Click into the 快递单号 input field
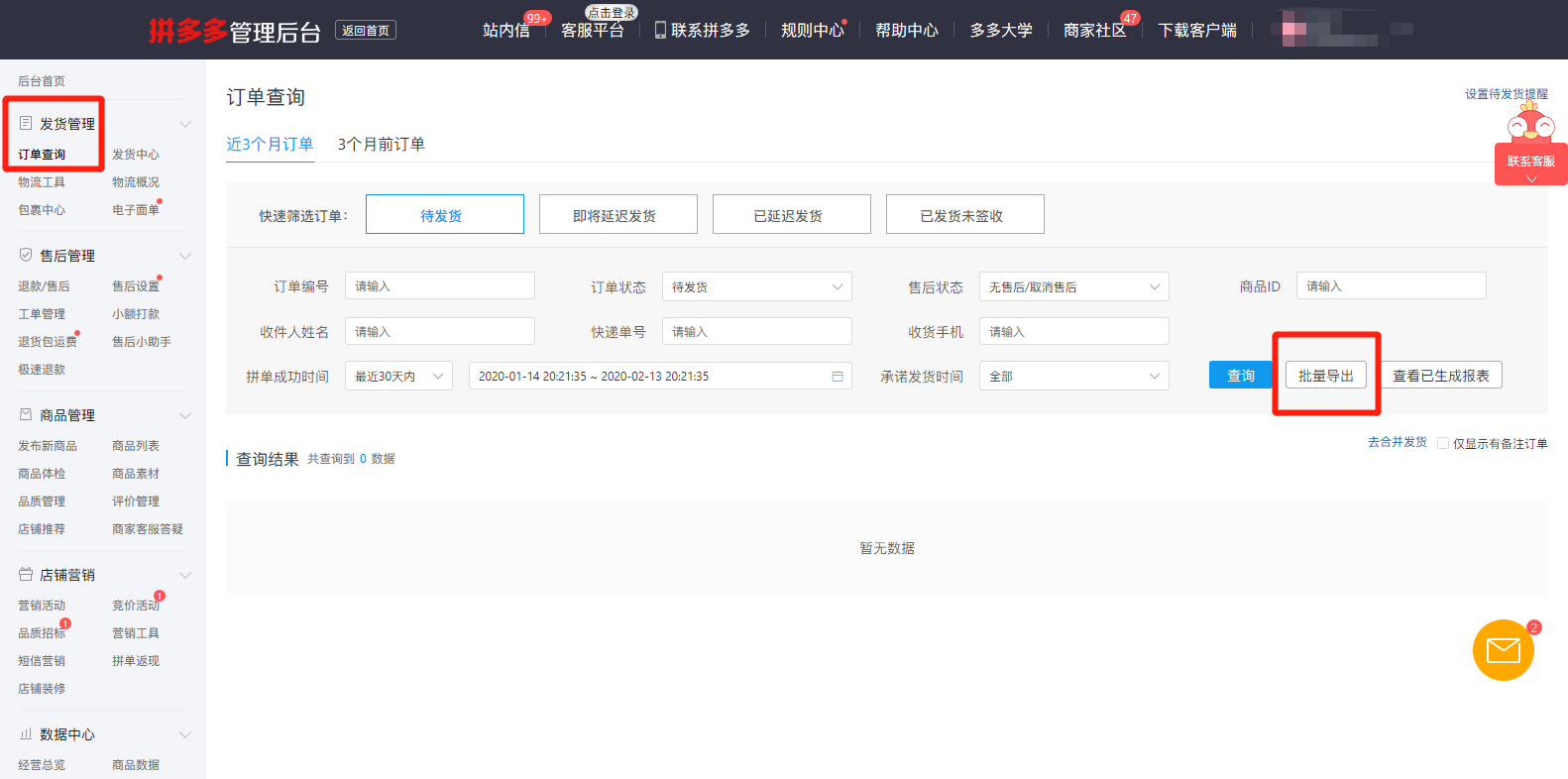The width and height of the screenshot is (1568, 779). tap(757, 331)
